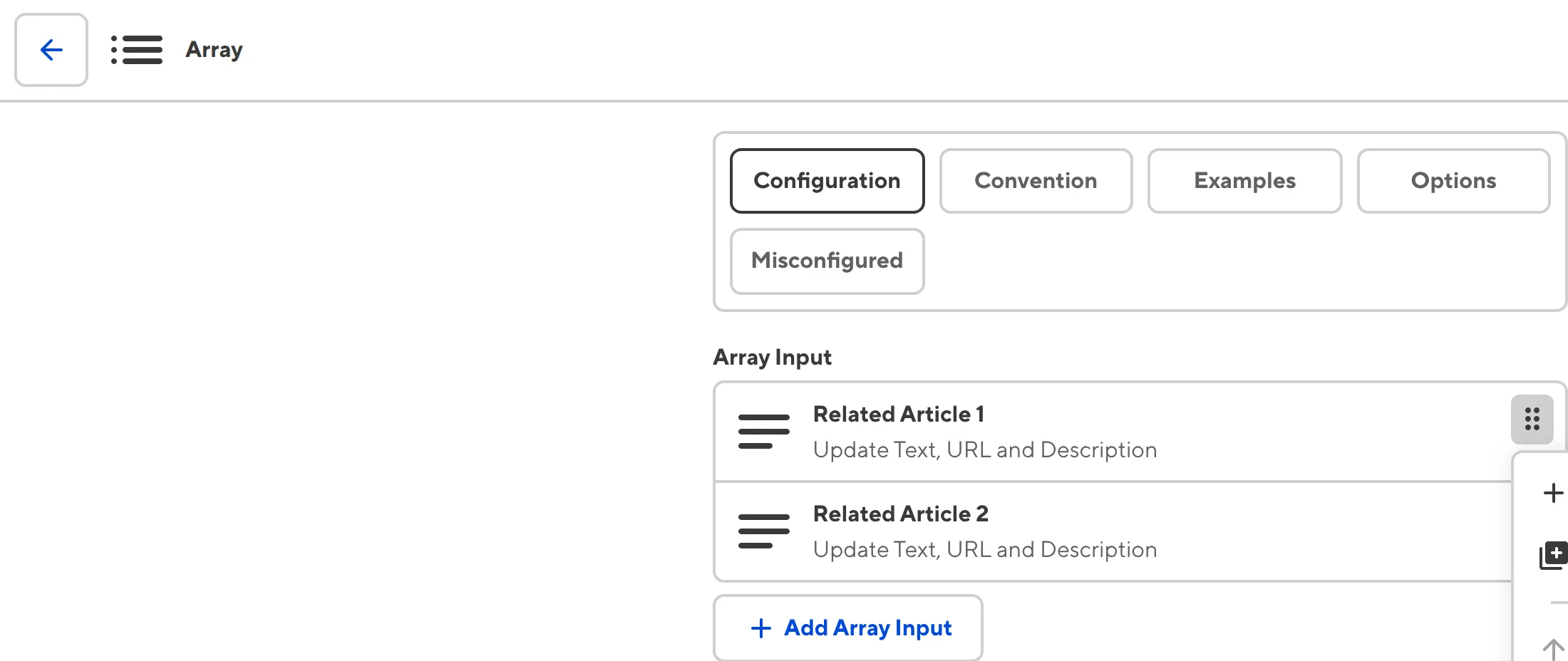Select the Related Article 1 entry
Image resolution: width=1568 pixels, height=661 pixels.
pyautogui.click(x=899, y=414)
